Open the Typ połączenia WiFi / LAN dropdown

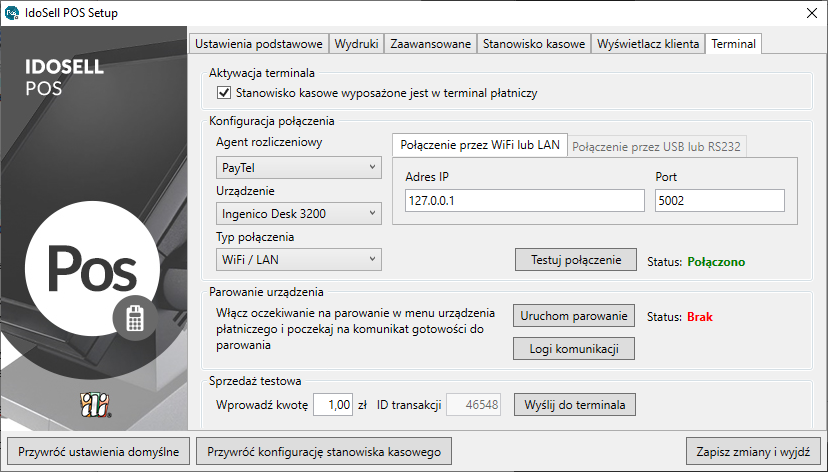[x=299, y=259]
